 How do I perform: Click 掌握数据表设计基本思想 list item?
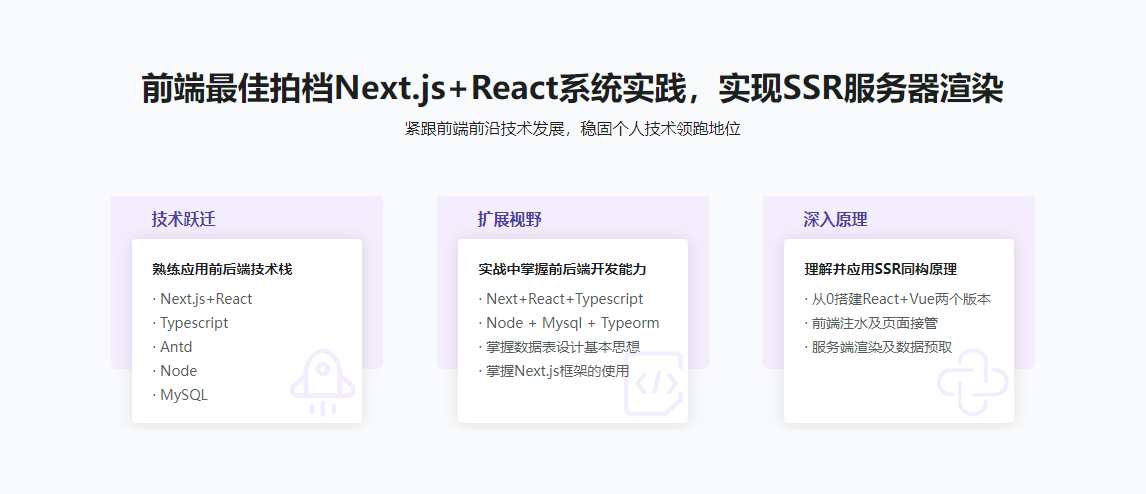pyautogui.click(x=562, y=347)
